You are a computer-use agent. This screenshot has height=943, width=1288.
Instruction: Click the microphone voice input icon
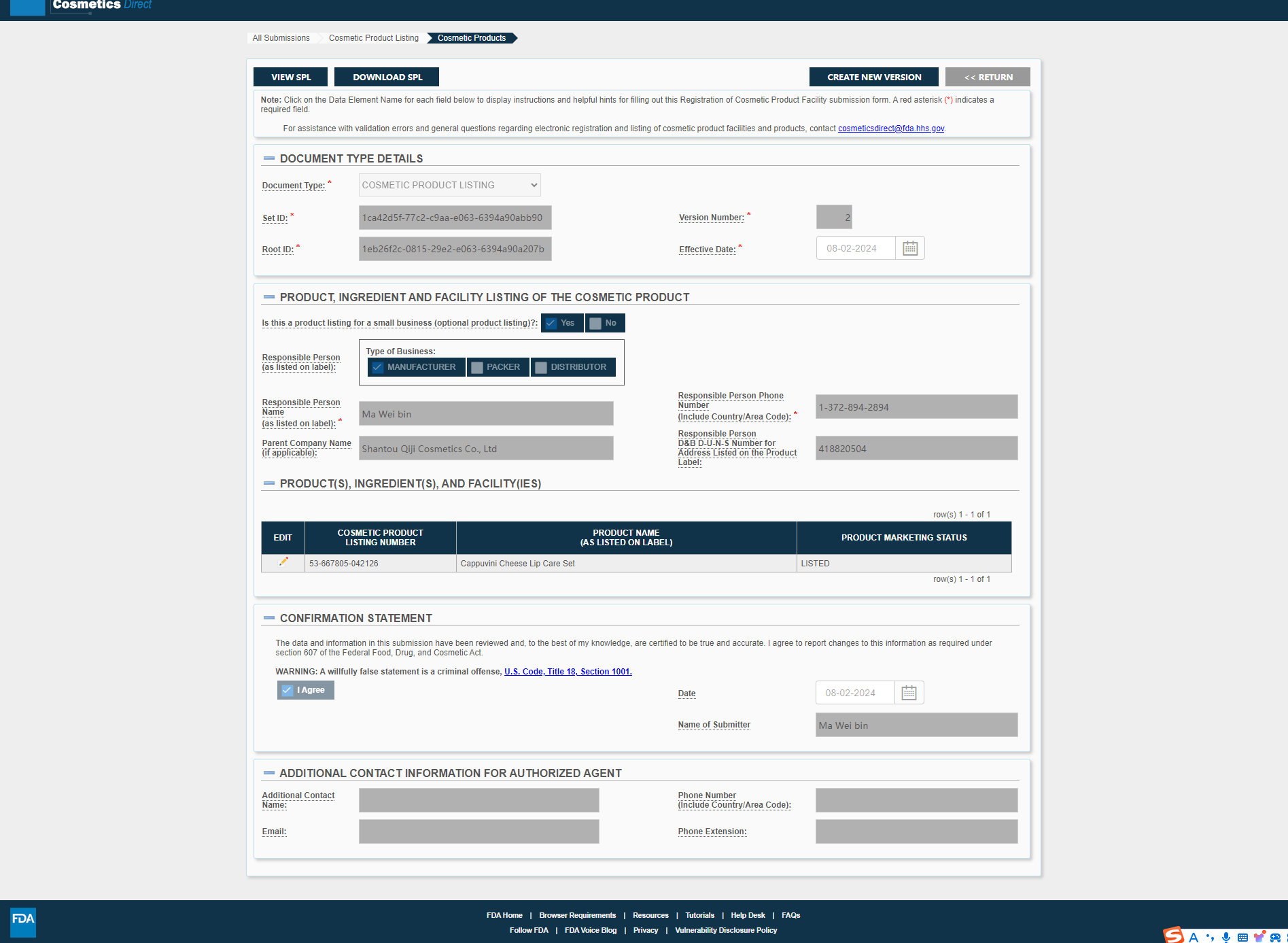pos(1225,938)
